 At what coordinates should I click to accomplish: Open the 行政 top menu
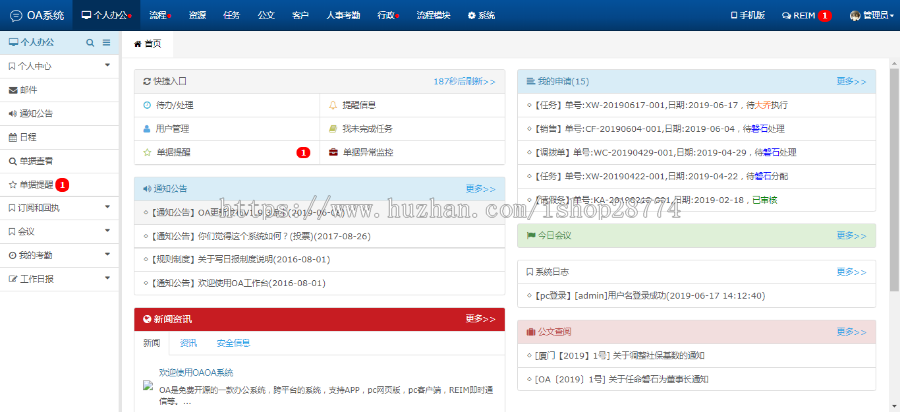pyautogui.click(x=389, y=15)
